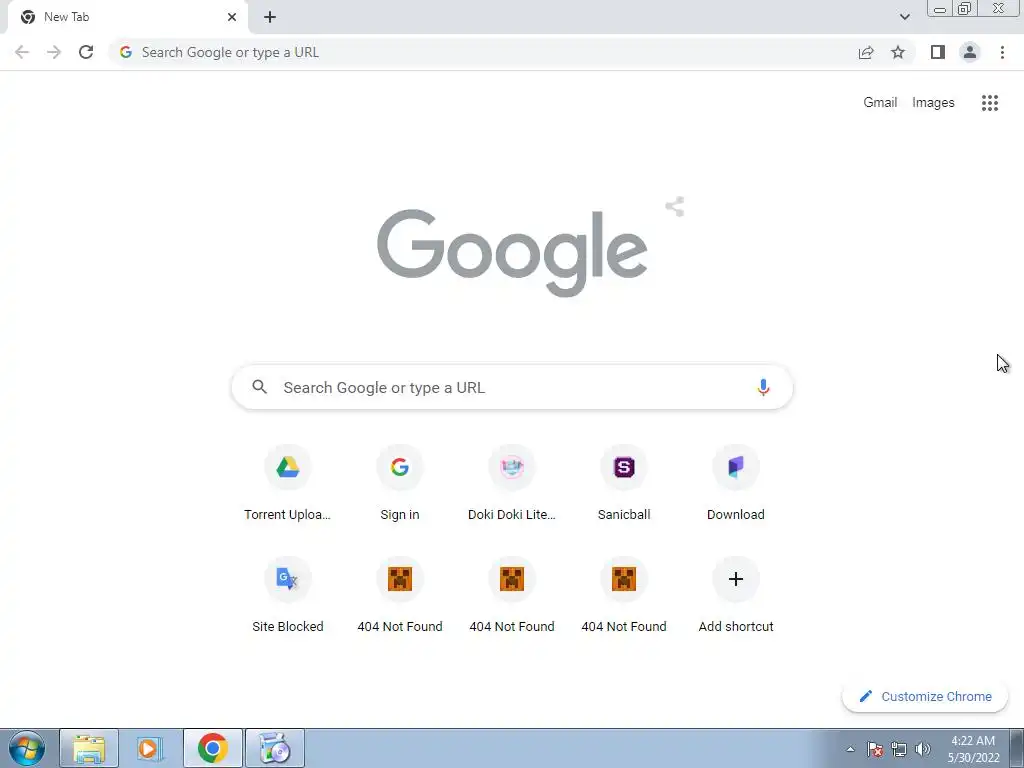Click the Chrome taskbar icon
The width and height of the screenshot is (1024, 768).
213,748
